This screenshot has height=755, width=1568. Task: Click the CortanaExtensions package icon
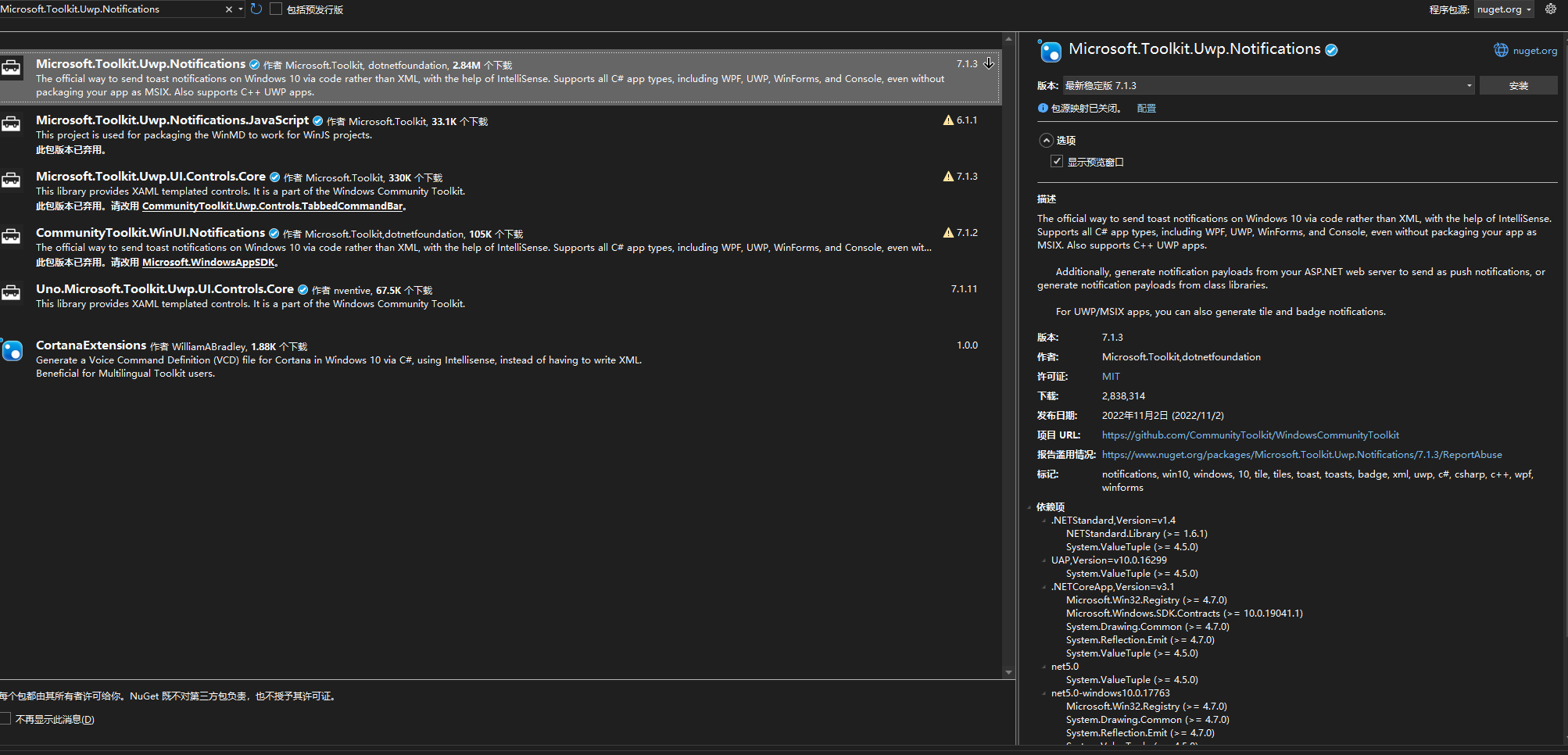(x=13, y=351)
